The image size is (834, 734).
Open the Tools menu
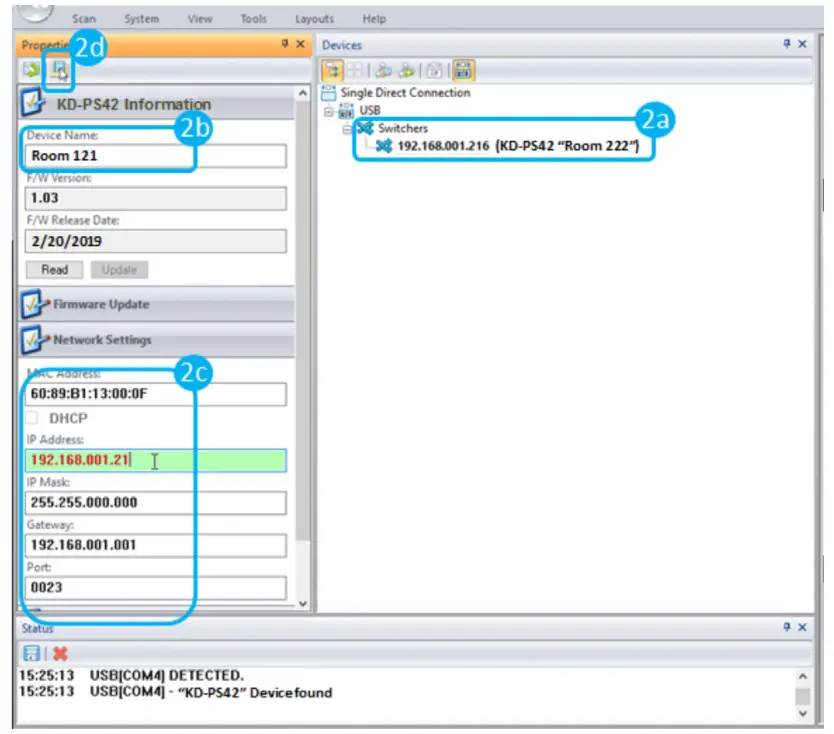[253, 19]
